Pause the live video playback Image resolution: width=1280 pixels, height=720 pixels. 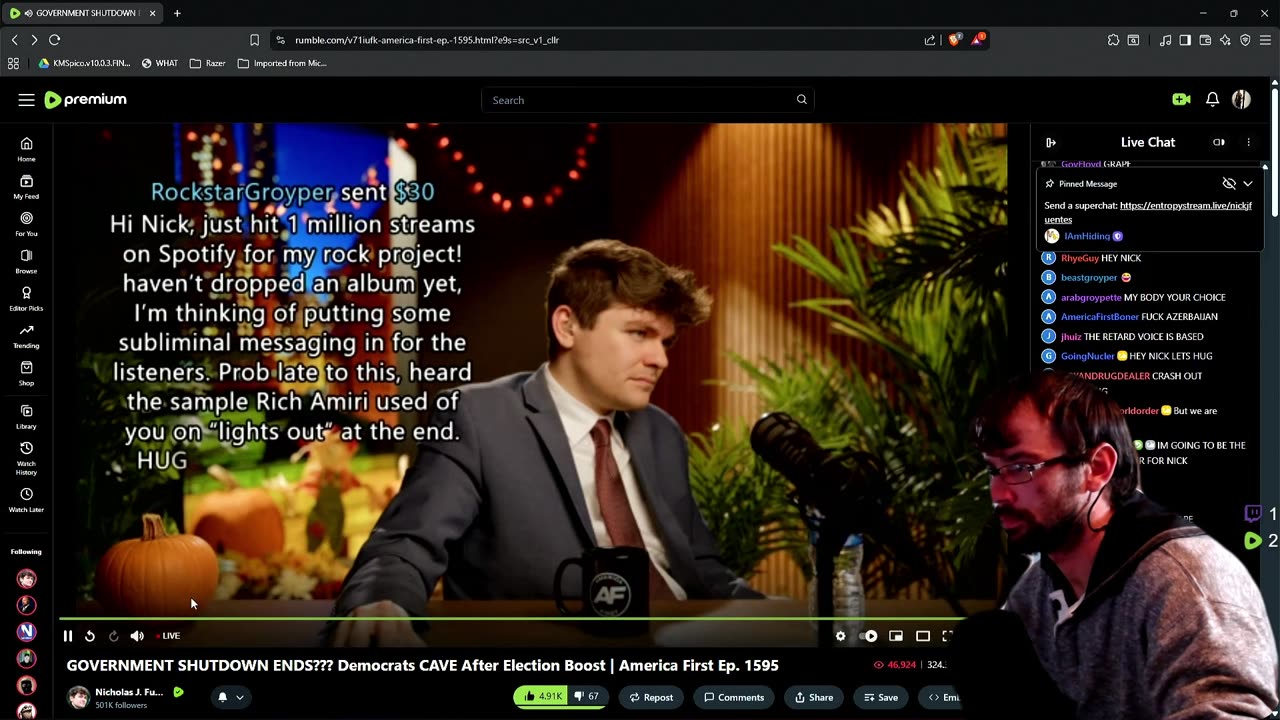(68, 636)
